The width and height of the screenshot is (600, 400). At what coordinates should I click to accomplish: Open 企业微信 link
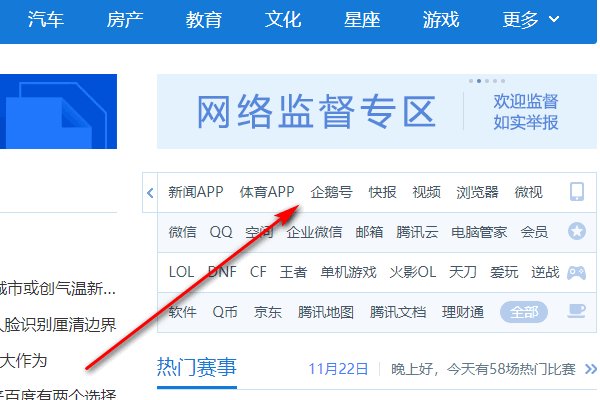314,232
